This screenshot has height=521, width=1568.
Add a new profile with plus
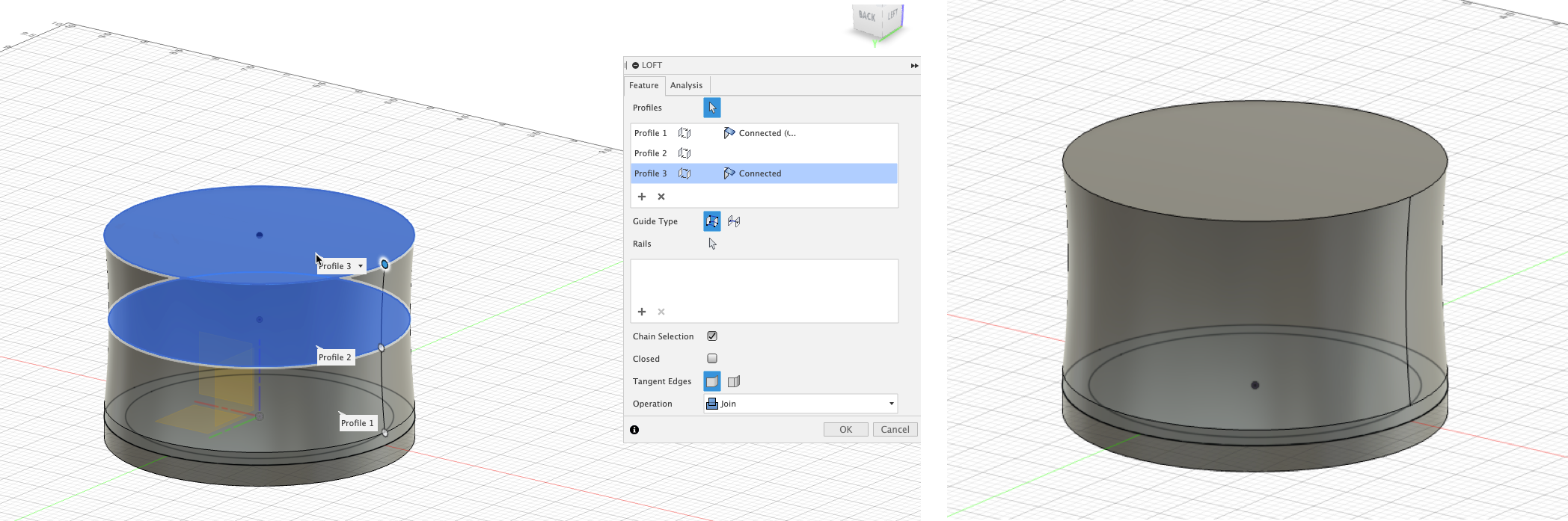[642, 197]
